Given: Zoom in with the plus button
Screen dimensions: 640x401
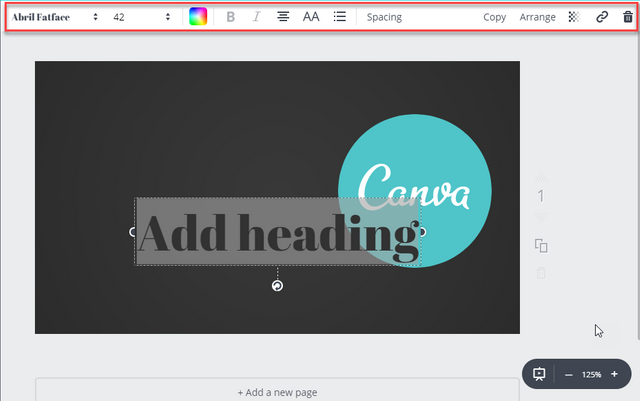Looking at the screenshot, I should [x=614, y=374].
